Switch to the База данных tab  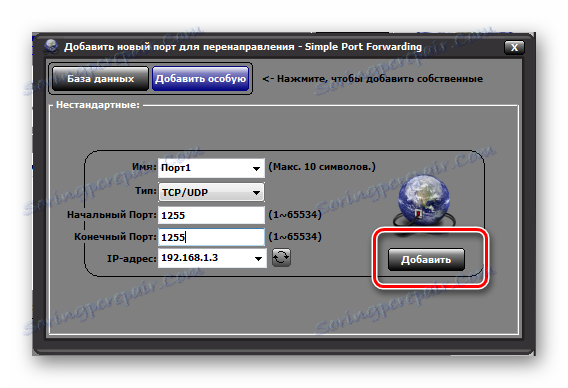(100, 79)
